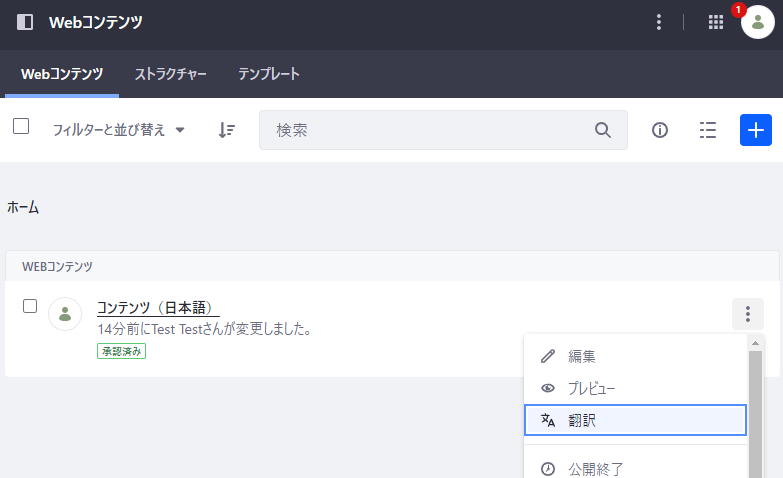The height and width of the screenshot is (478, 783).
Task: Show the information panel
Action: pyautogui.click(x=660, y=130)
